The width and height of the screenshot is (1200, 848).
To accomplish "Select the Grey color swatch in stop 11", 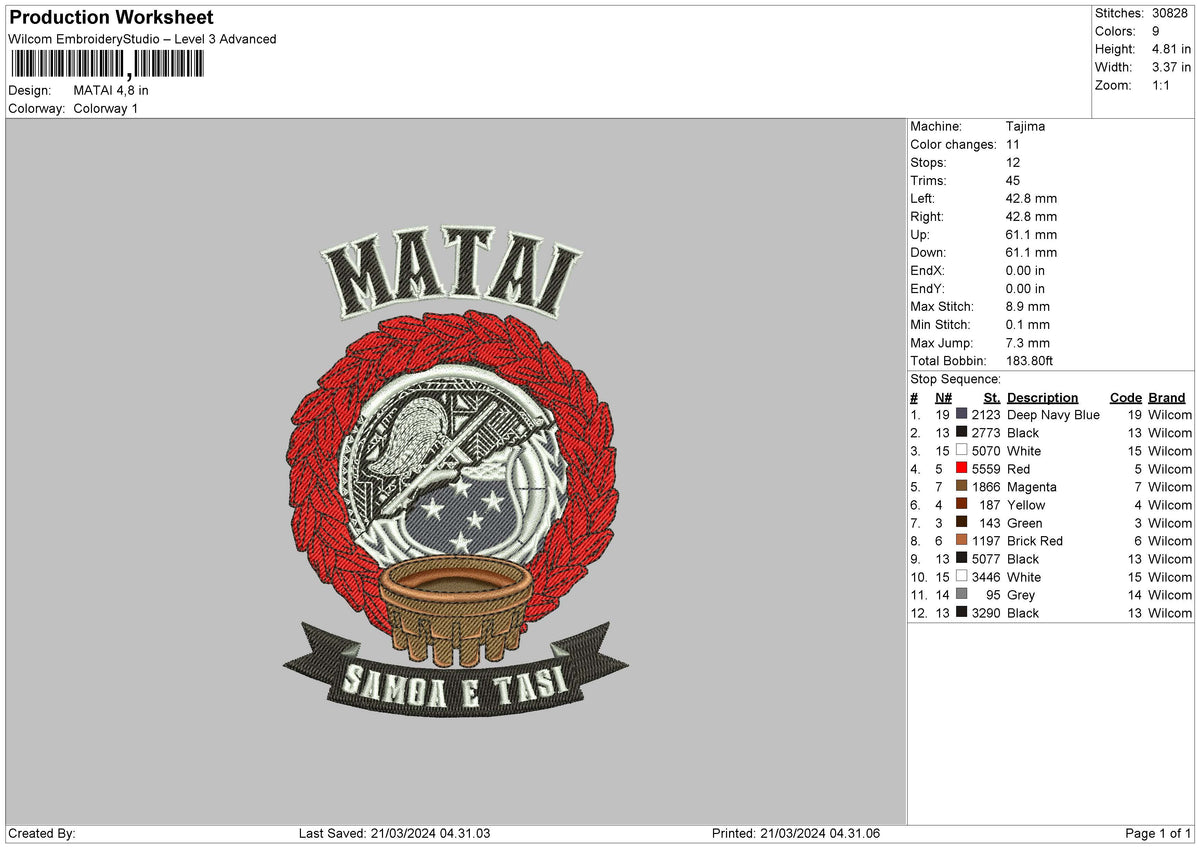I will click(962, 594).
